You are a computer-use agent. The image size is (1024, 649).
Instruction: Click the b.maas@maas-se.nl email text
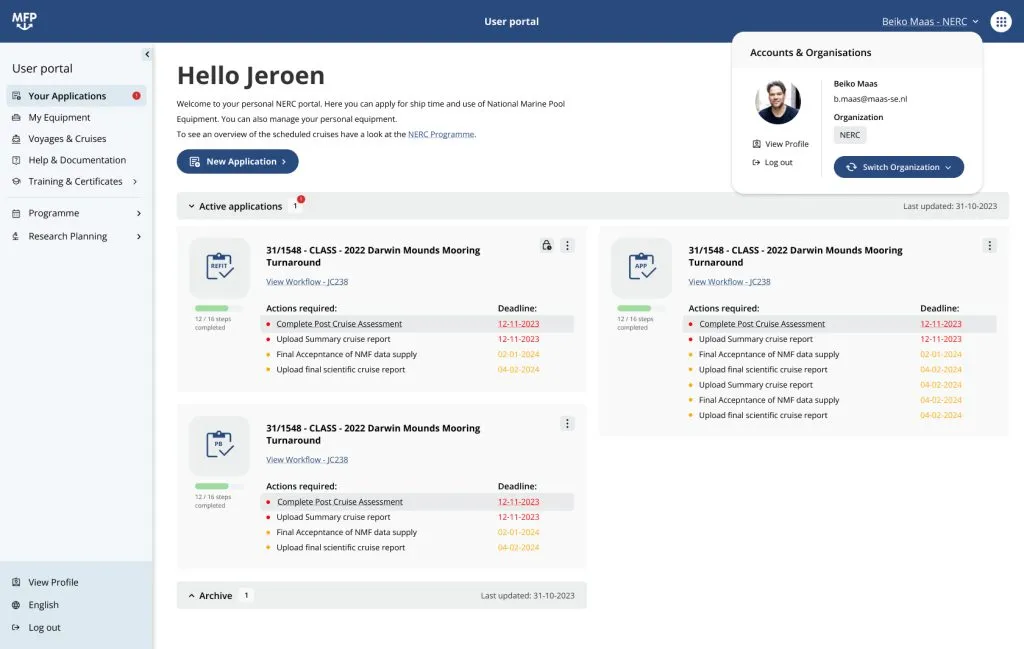870,99
